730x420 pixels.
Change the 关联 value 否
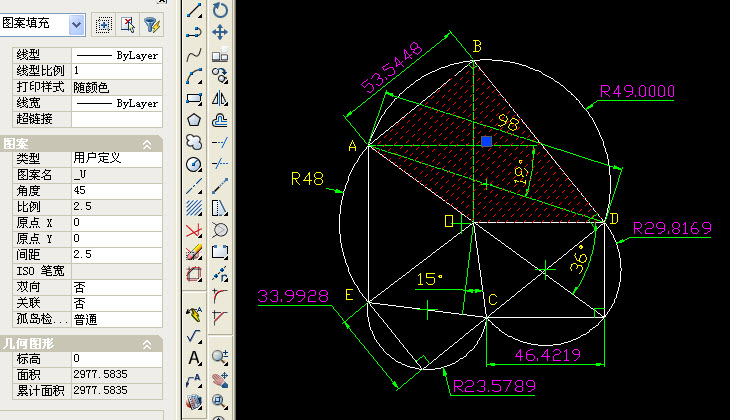[117, 303]
